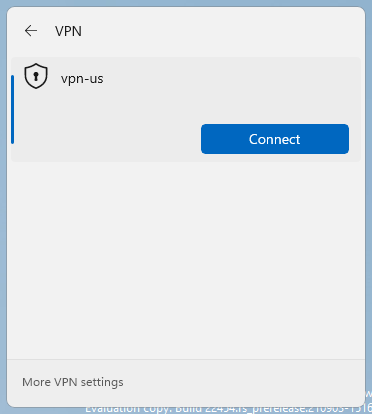Click the vpn-us shield lock icon
Image resolution: width=372 pixels, height=414 pixels.
pyautogui.click(x=36, y=76)
